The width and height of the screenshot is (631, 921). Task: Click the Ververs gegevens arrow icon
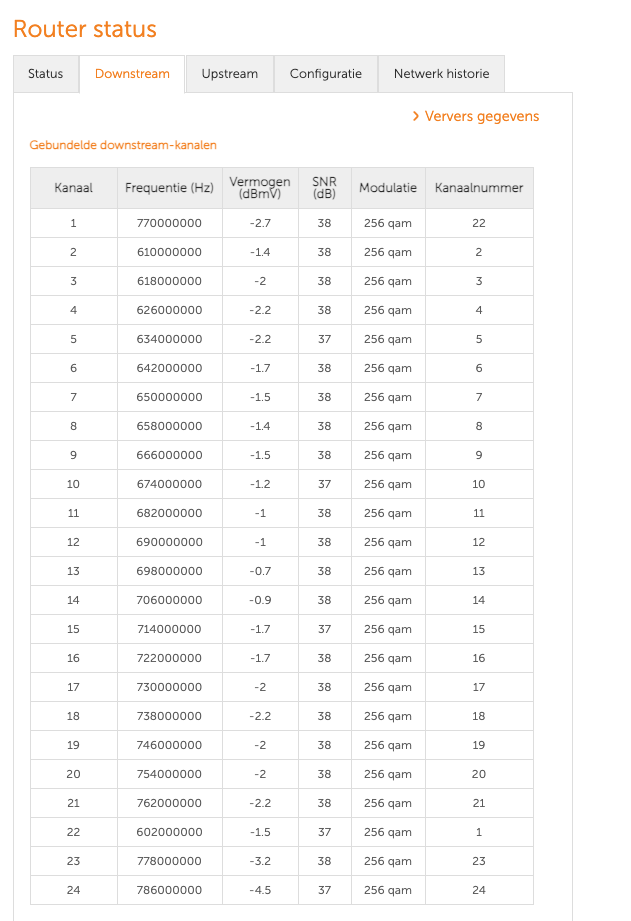pos(416,117)
